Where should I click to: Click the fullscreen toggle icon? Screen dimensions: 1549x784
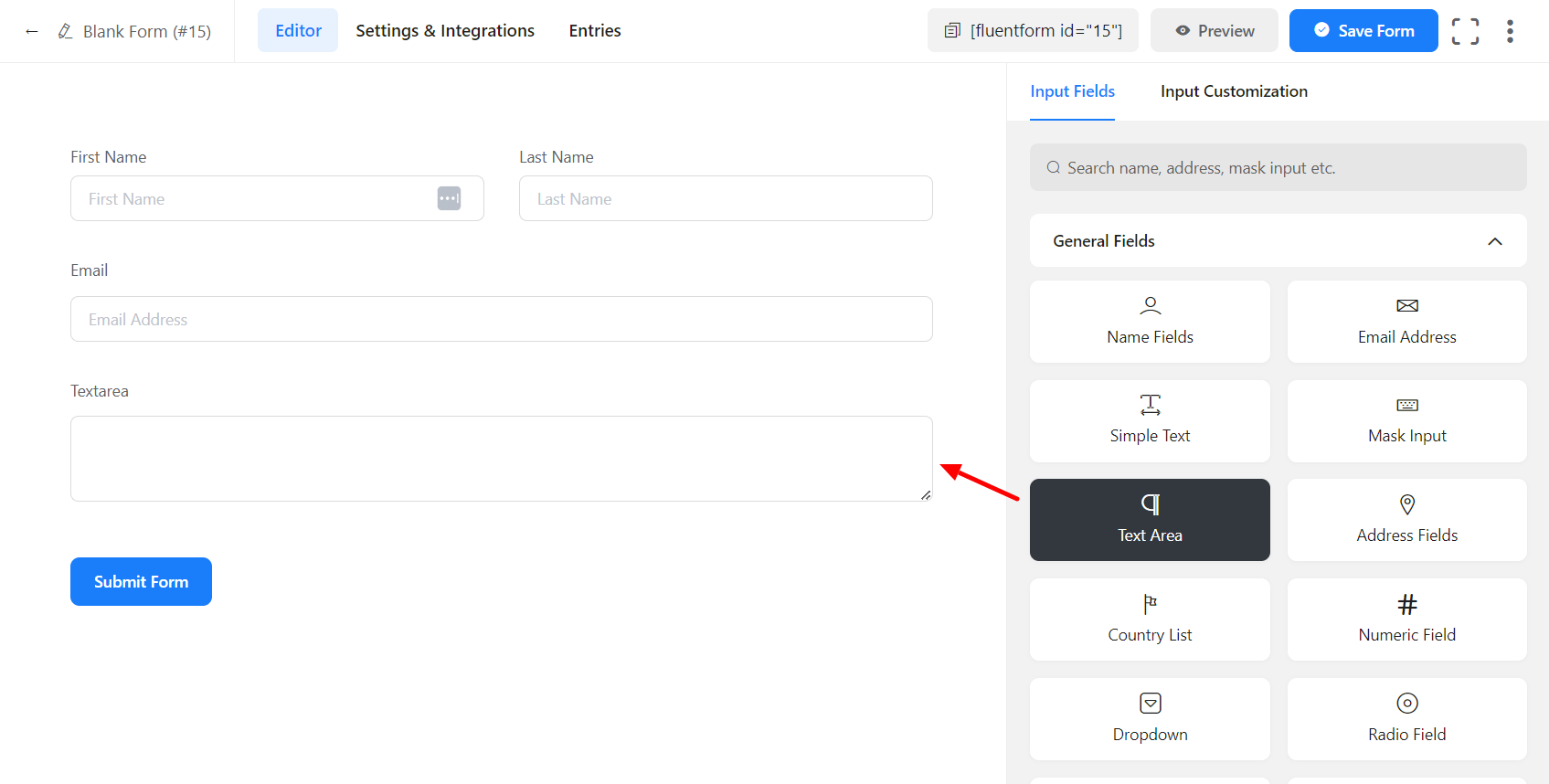(x=1465, y=31)
